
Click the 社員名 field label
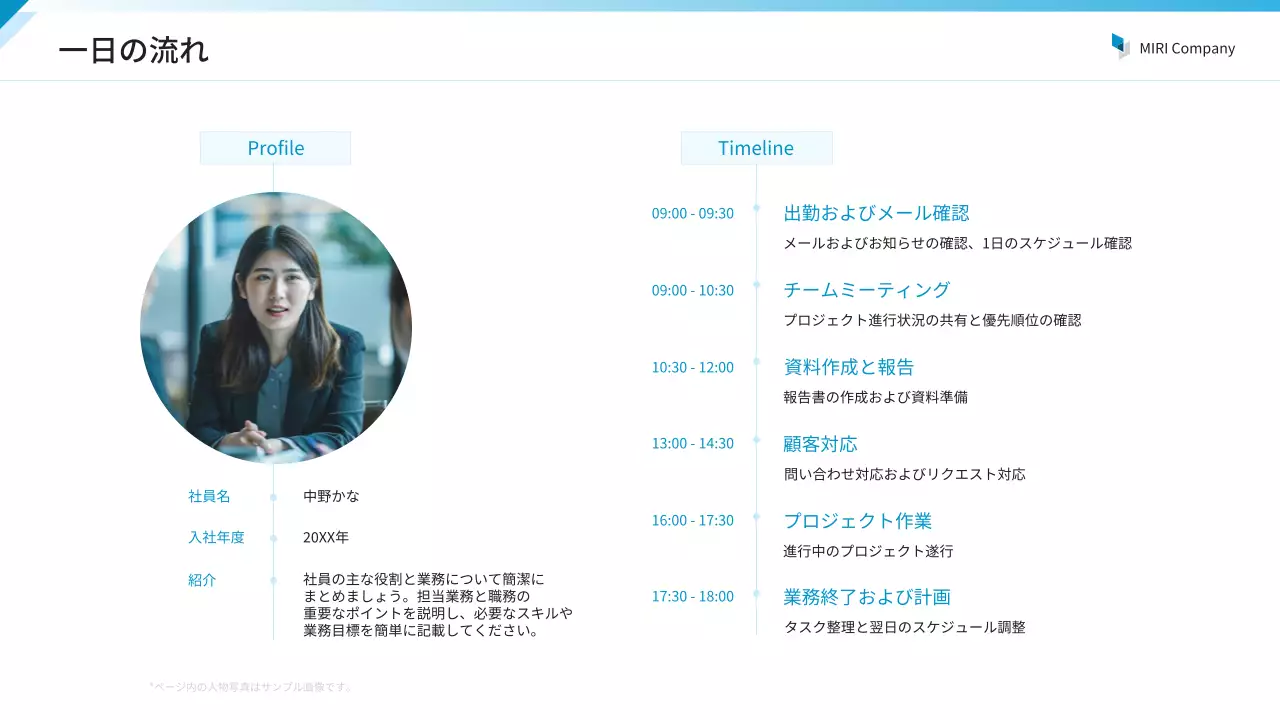(209, 496)
